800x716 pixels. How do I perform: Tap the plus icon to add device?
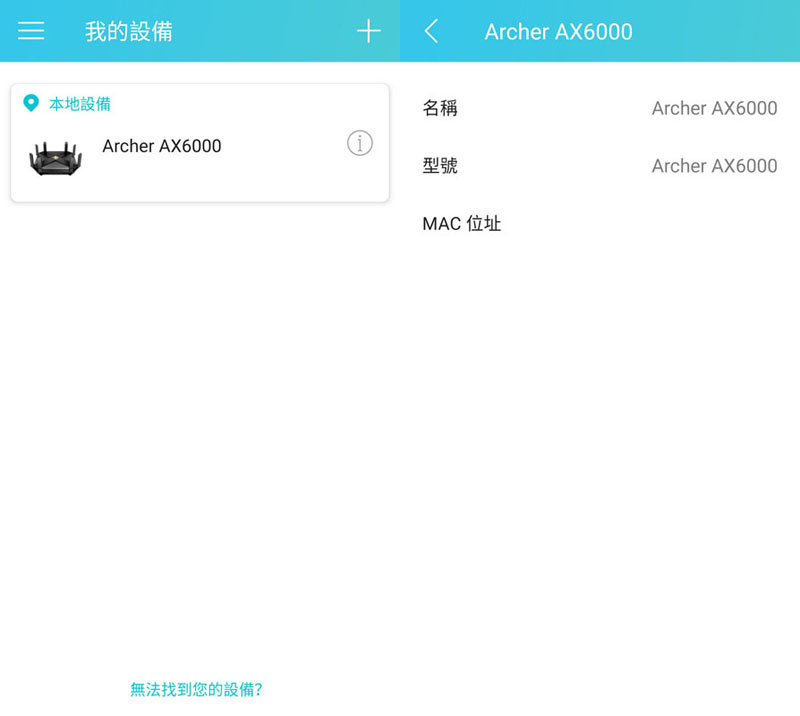coord(368,31)
